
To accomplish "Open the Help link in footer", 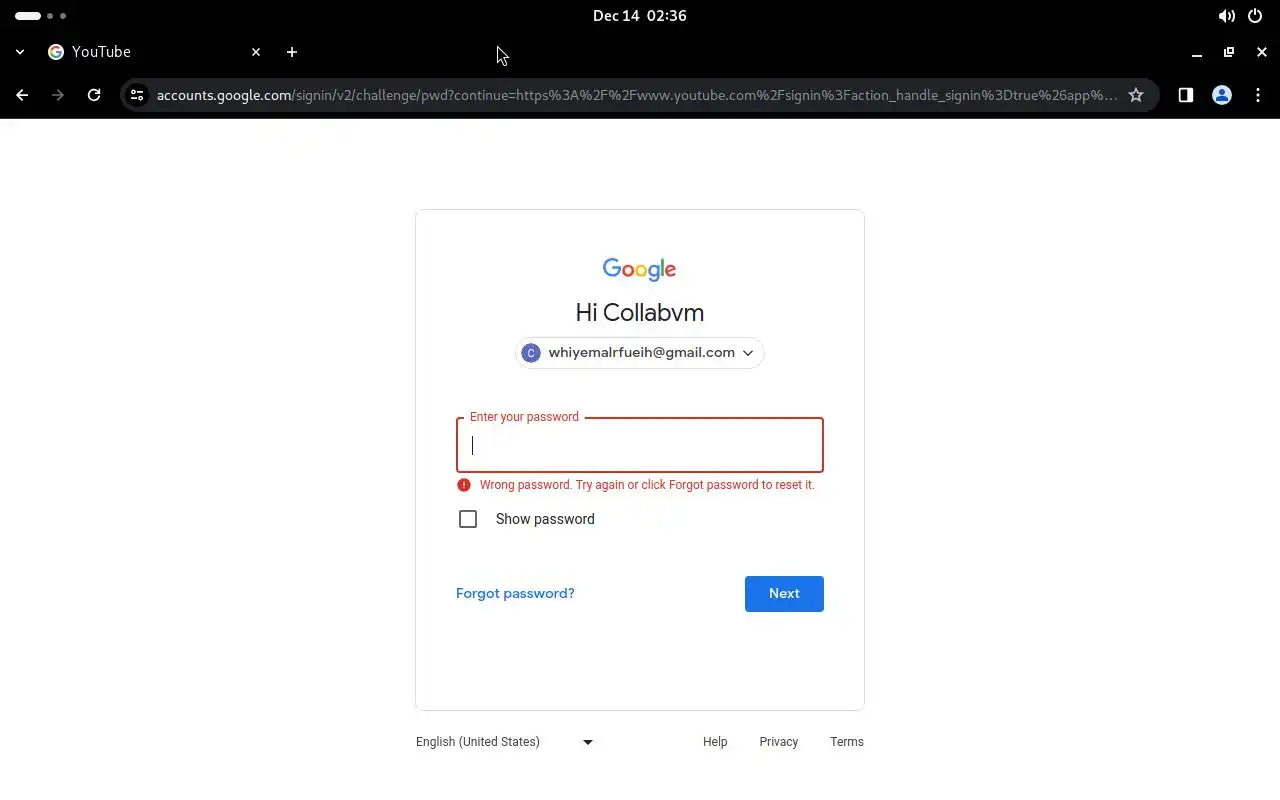I will [x=715, y=742].
